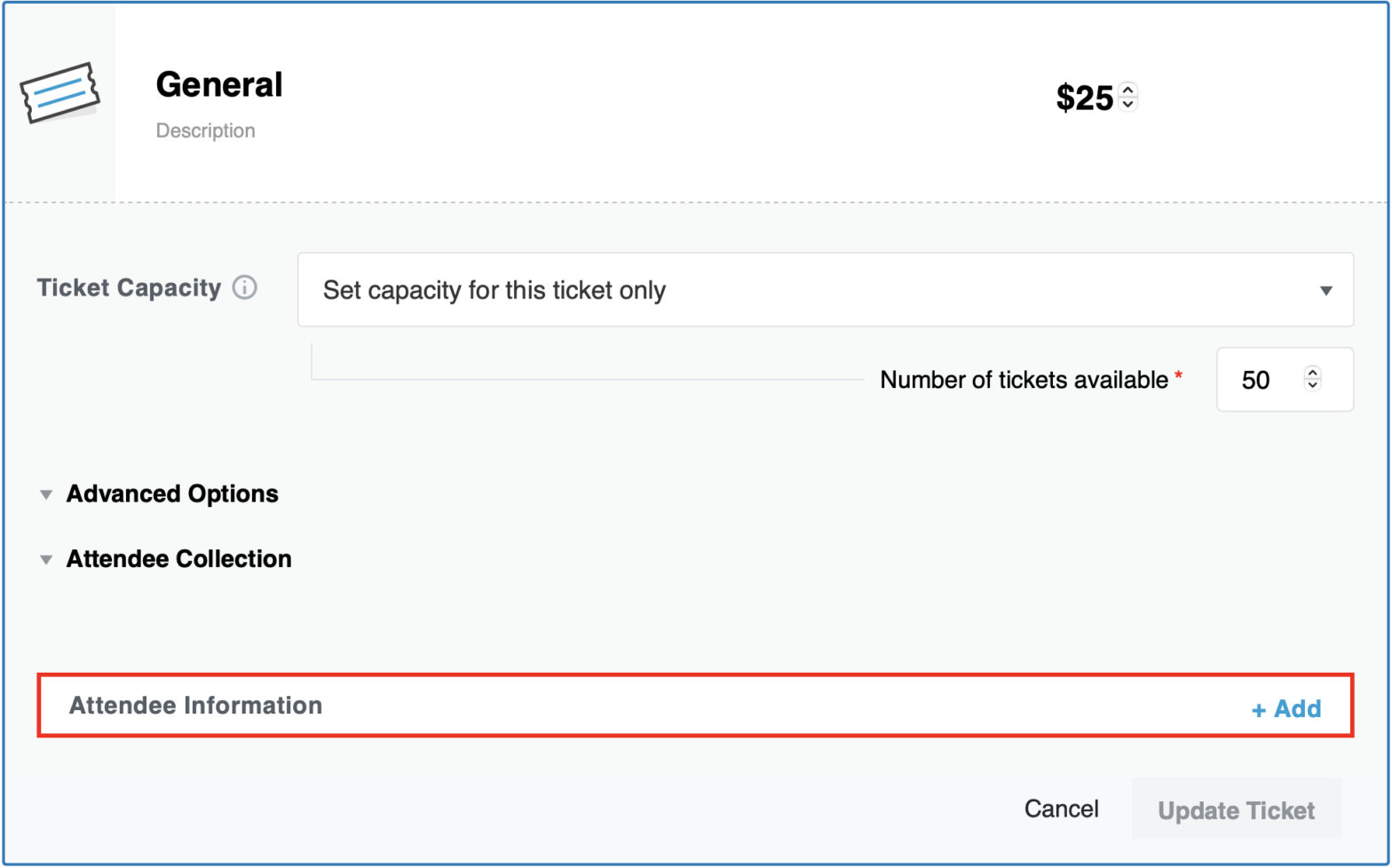Select the General ticket title
The image size is (1392, 868).
219,84
